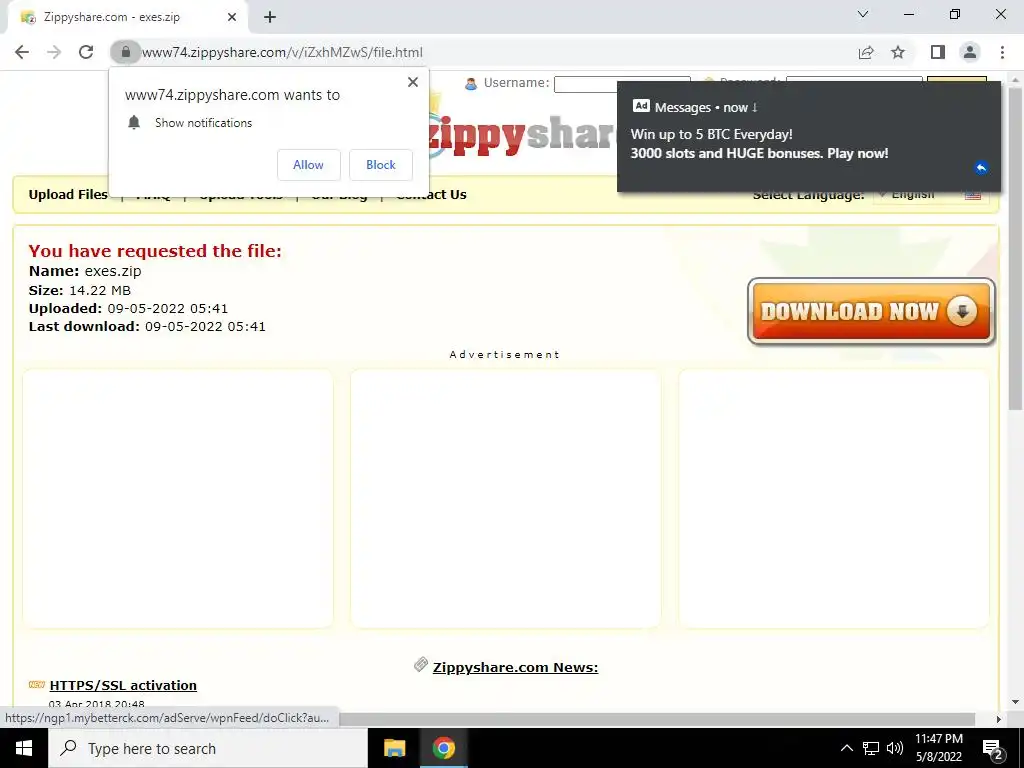Click the vertical page scrollbar thumb
This screenshot has height=768, width=1024.
coord(1015,248)
